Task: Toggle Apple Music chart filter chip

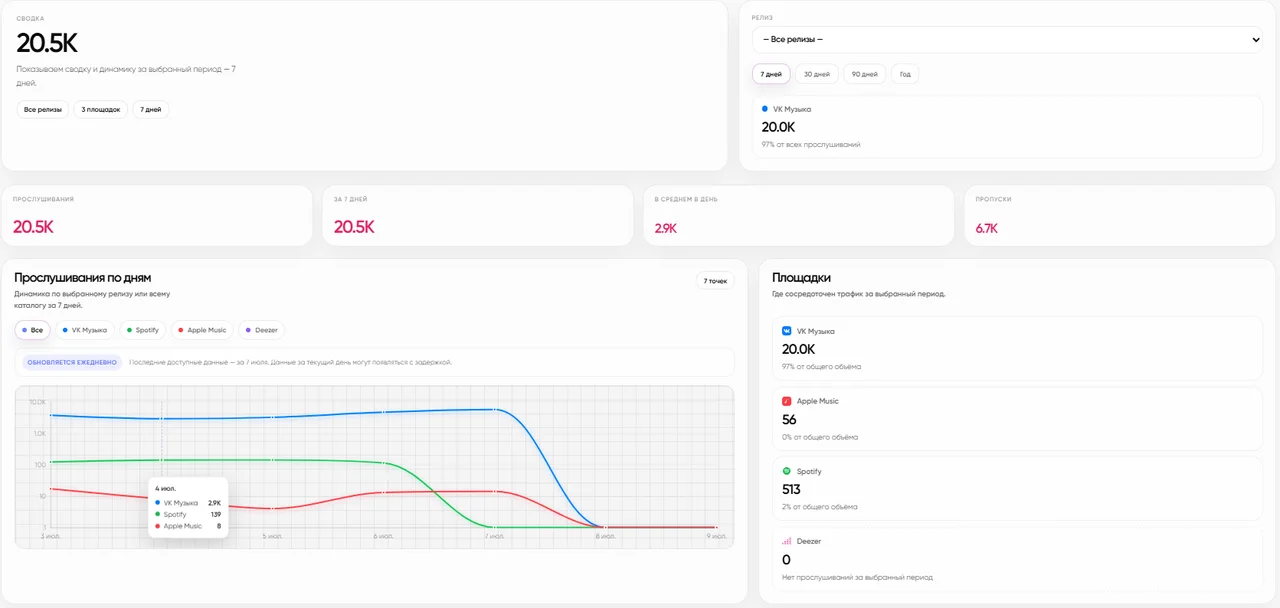Action: point(202,330)
